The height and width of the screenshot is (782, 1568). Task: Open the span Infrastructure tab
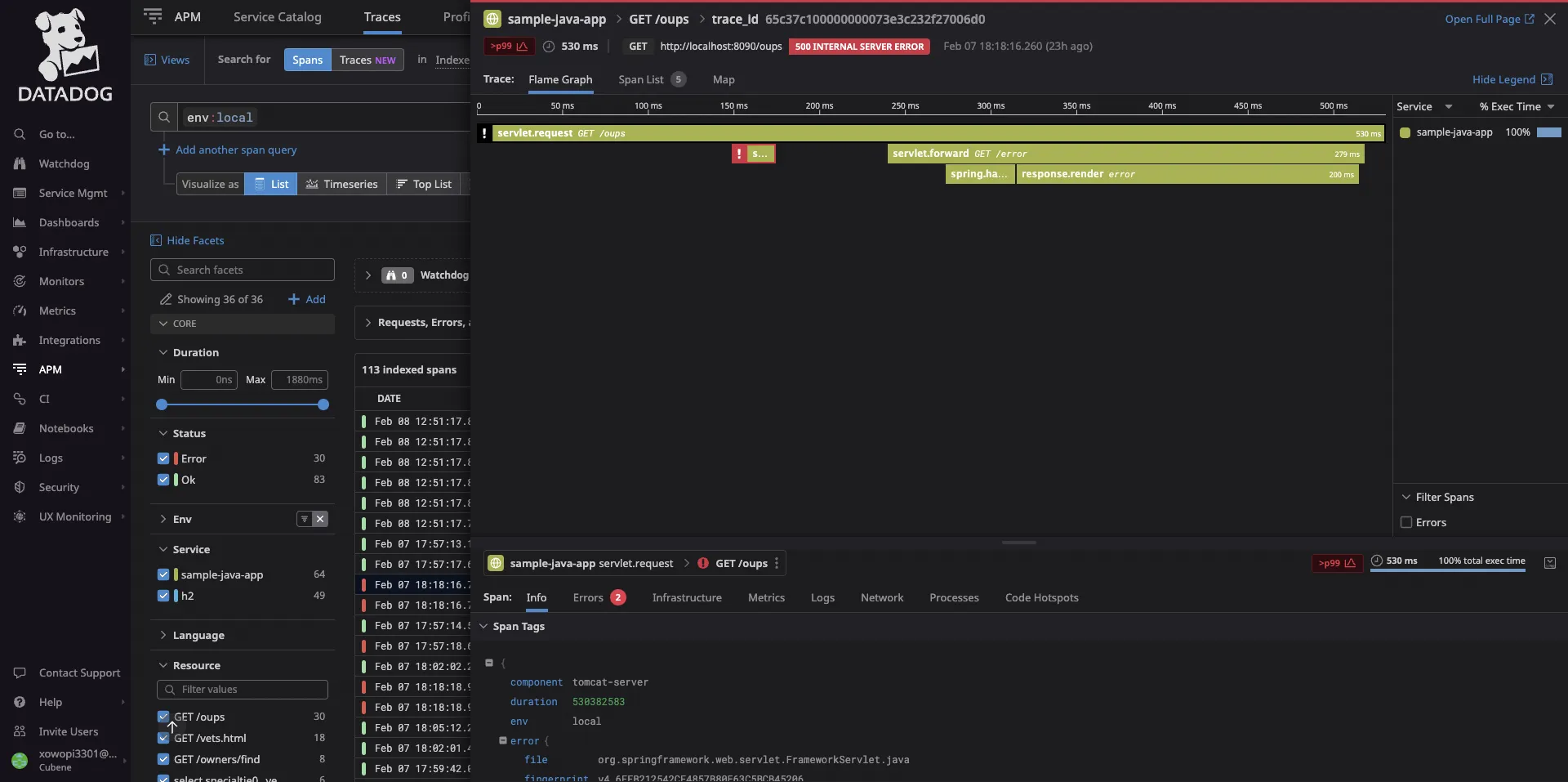coord(687,597)
